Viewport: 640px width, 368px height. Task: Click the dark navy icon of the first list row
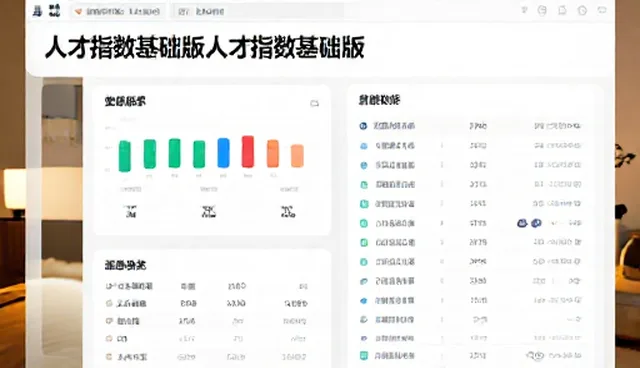point(363,126)
